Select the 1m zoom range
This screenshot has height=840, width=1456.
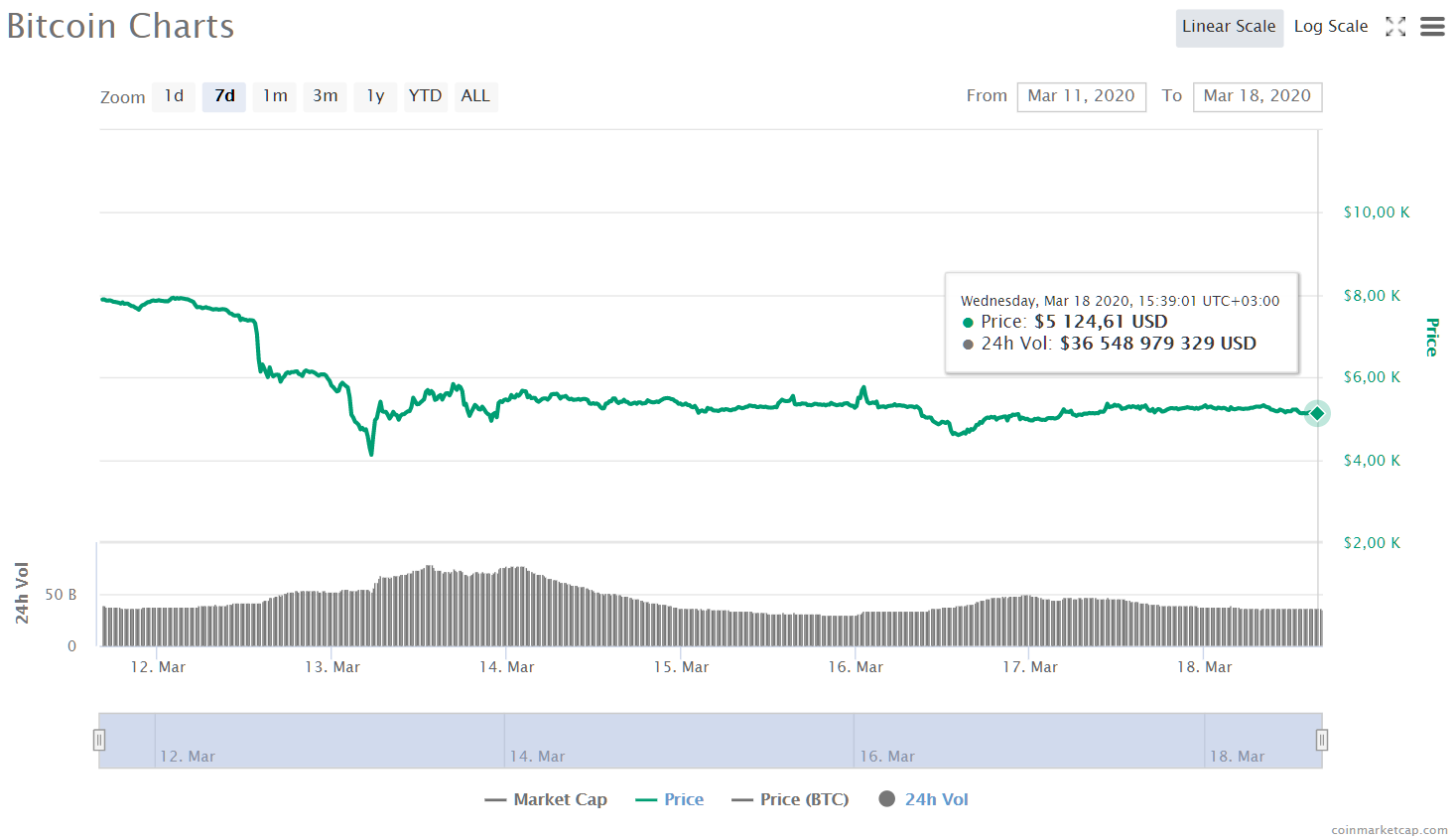[x=275, y=96]
